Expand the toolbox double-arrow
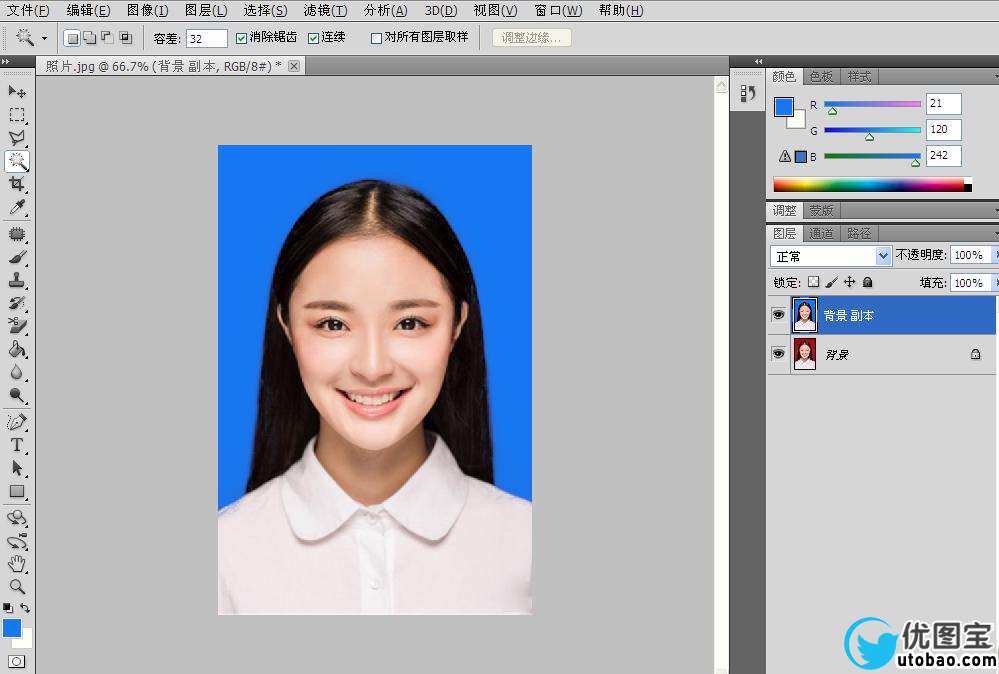The height and width of the screenshot is (674, 999). (x=5, y=61)
